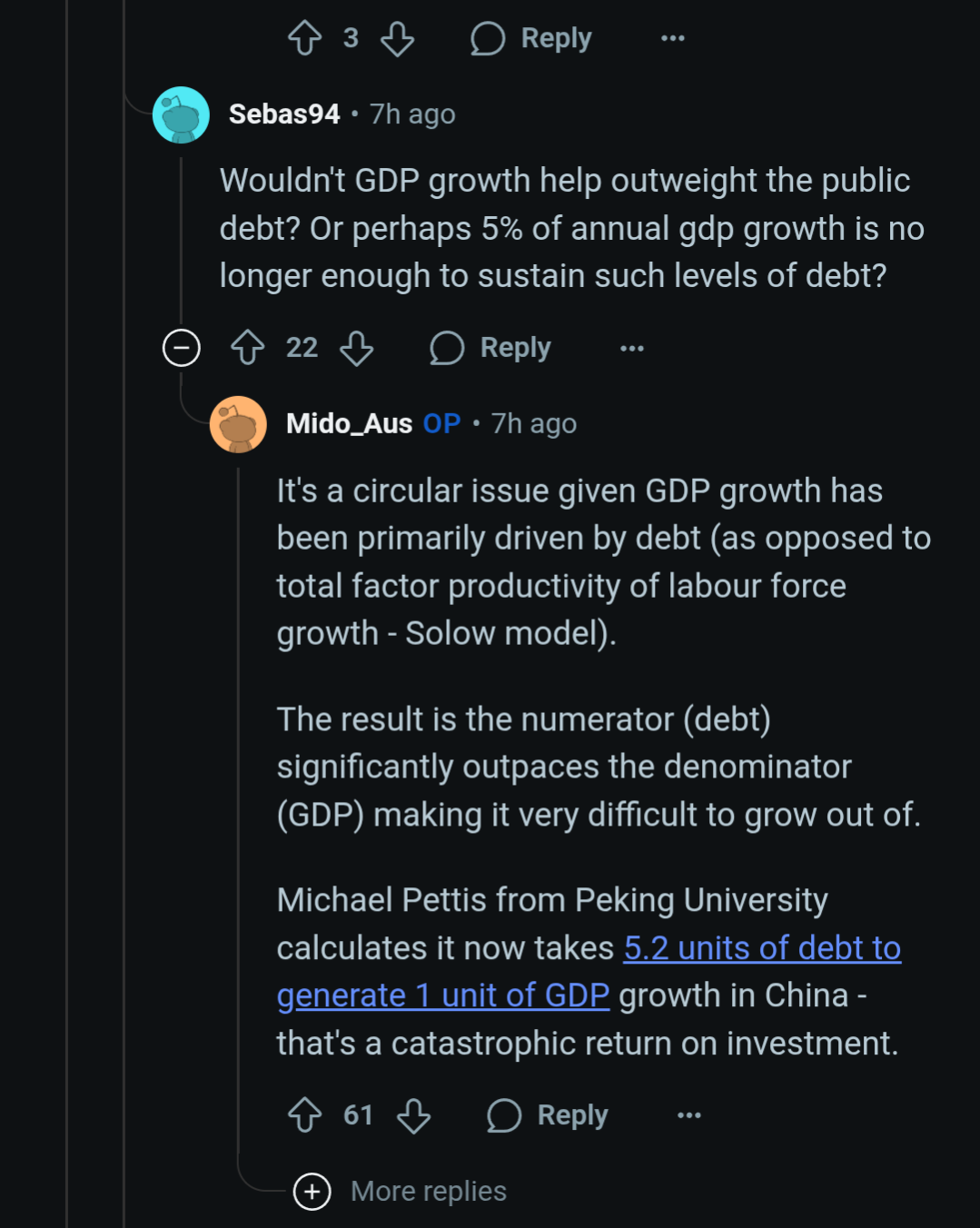
Task: Visit Mido_Aus username profile
Action: (350, 423)
